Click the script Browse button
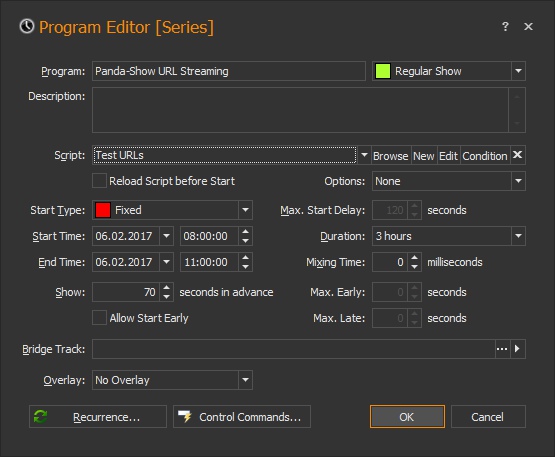Image resolution: width=555 pixels, height=457 pixels. point(391,156)
